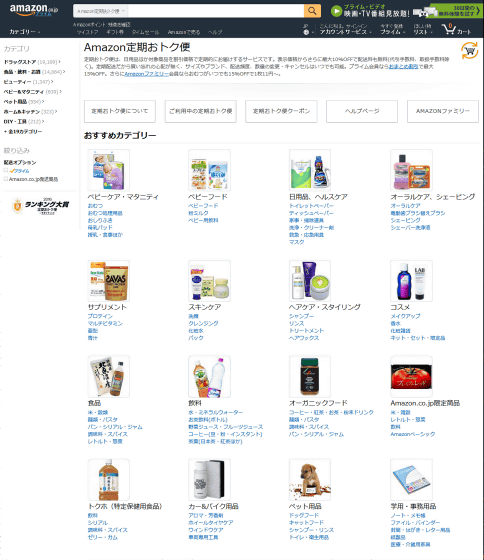Open the account services dropdown
The height and width of the screenshot is (560, 484).
click(345, 32)
